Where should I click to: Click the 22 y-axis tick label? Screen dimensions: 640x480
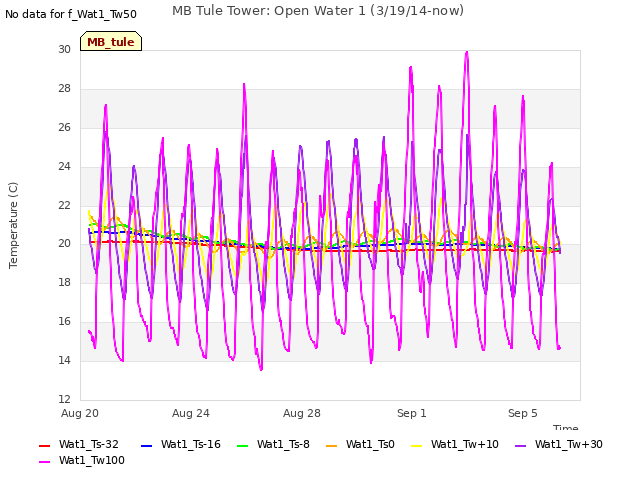click(64, 205)
